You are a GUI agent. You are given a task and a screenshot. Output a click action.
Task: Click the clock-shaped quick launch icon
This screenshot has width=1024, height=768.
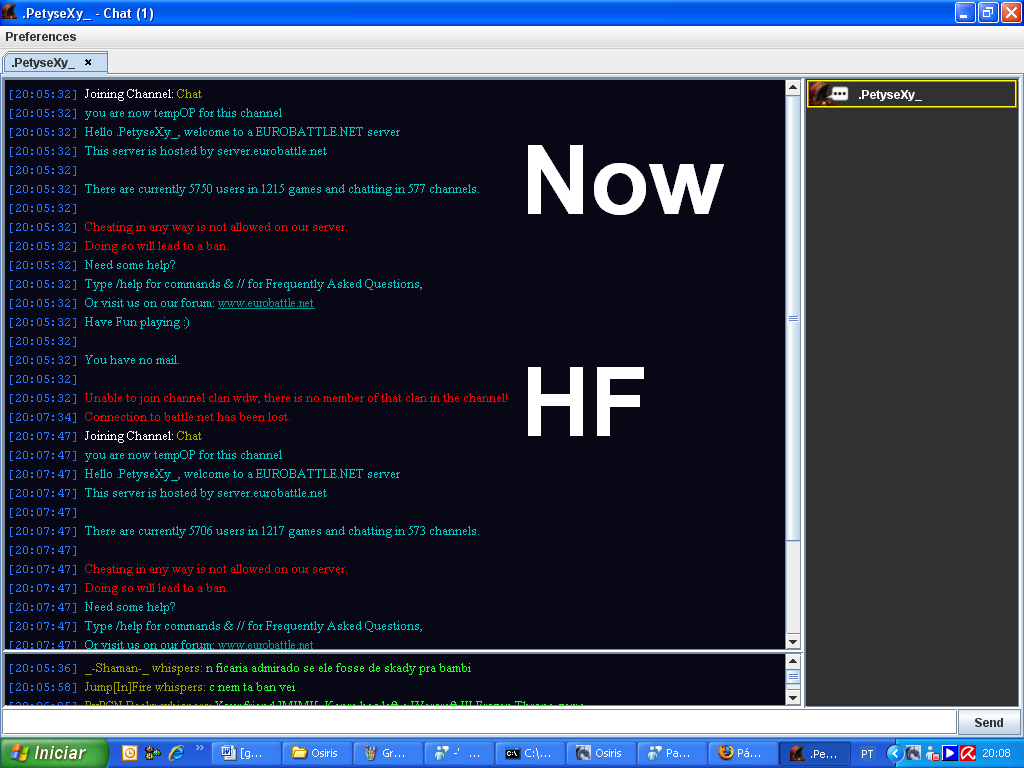pyautogui.click(x=130, y=753)
